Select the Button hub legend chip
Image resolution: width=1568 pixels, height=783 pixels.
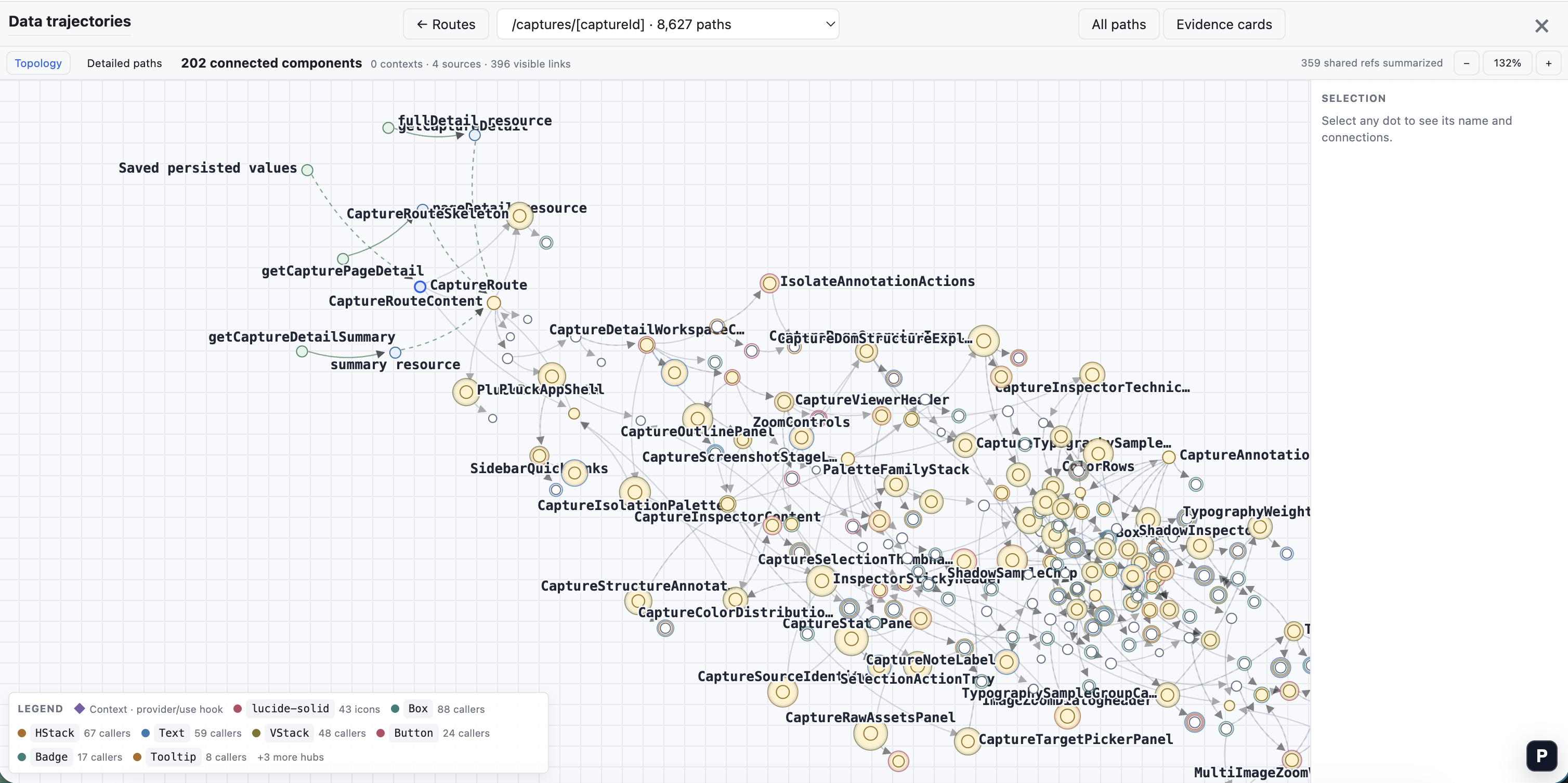coord(413,733)
